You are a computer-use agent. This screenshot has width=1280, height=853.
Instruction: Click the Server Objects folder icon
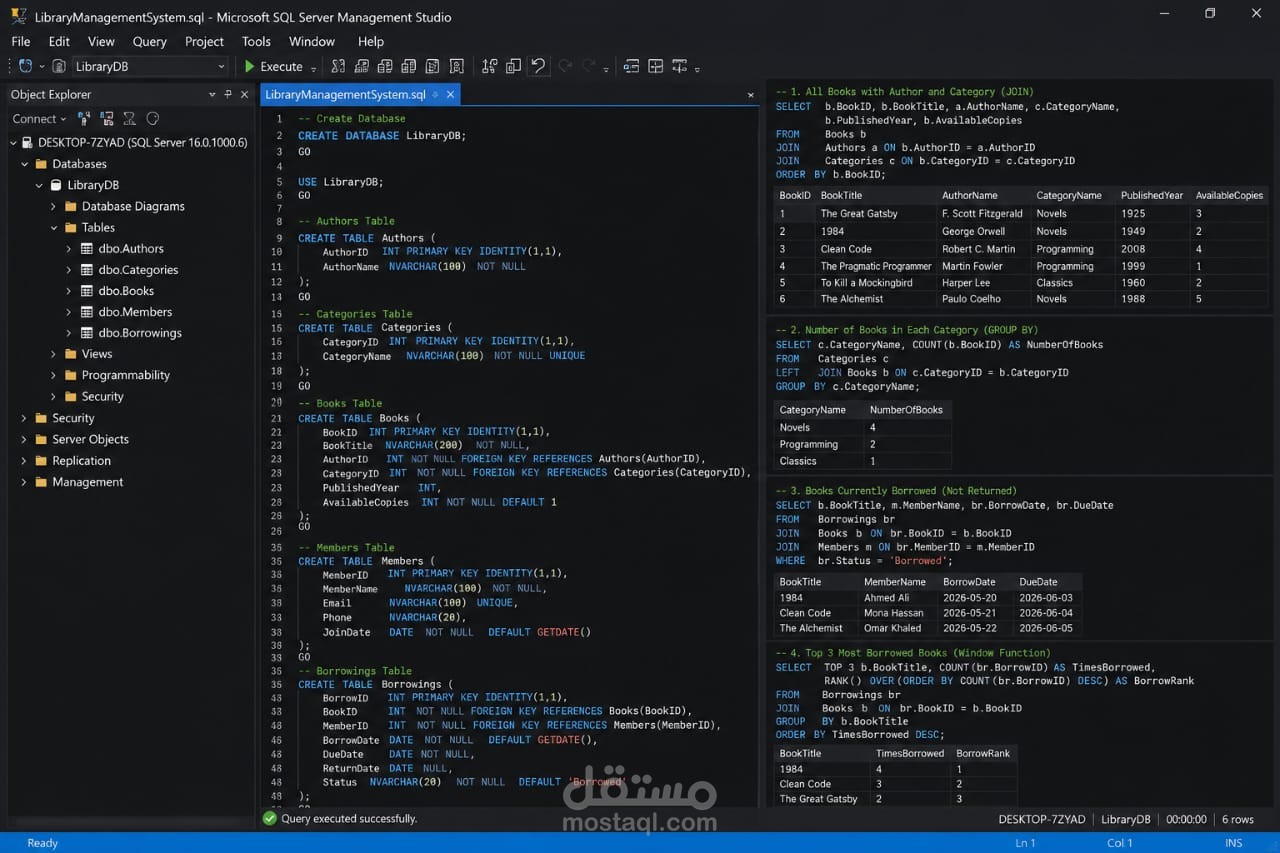click(x=41, y=439)
